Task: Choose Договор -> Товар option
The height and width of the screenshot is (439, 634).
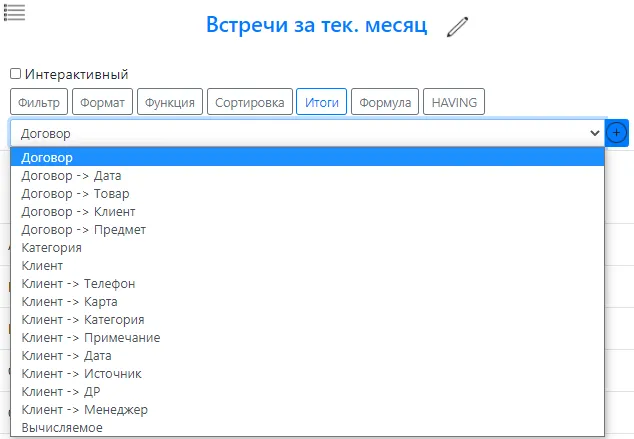Action: [307, 193]
